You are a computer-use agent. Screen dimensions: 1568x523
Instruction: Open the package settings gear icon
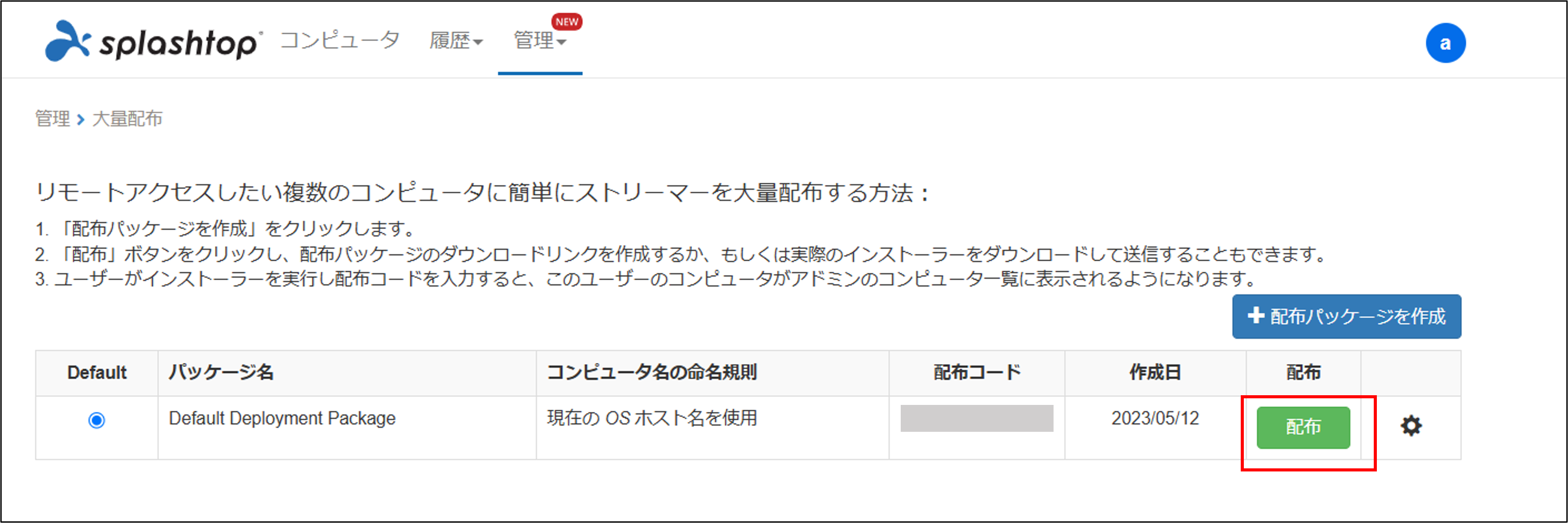pyautogui.click(x=1411, y=426)
